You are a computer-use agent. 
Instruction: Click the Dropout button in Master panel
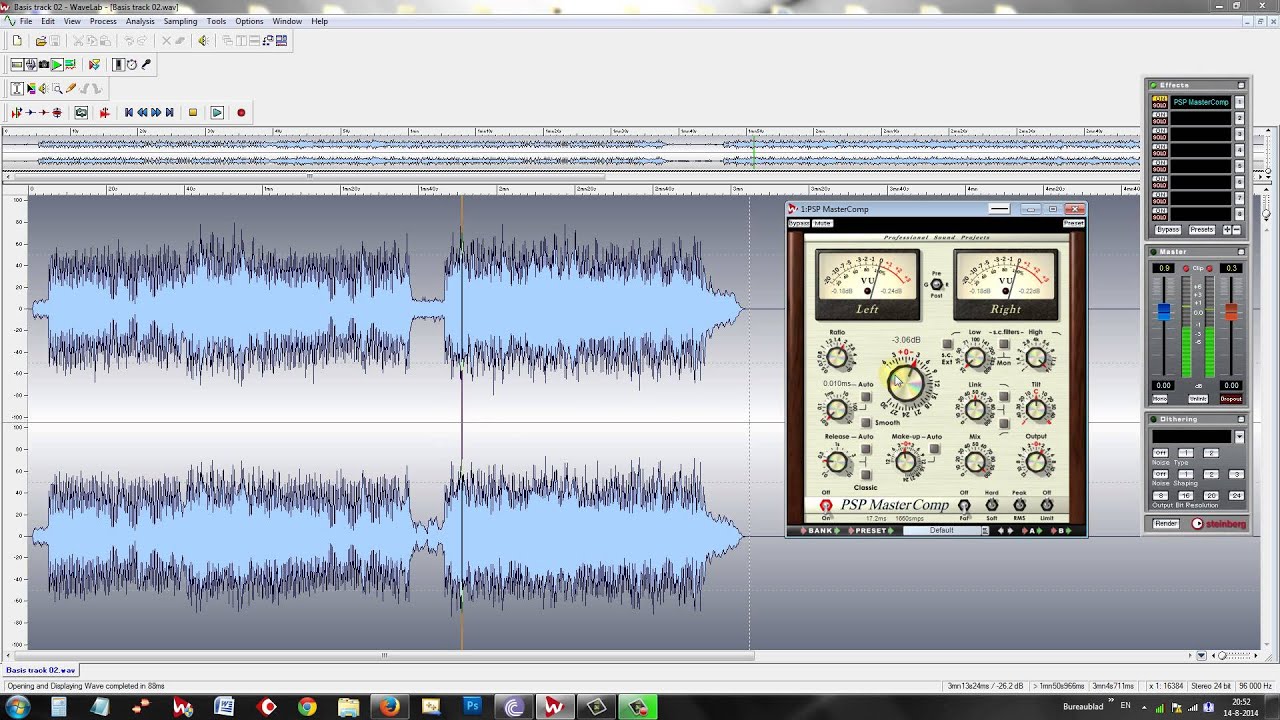pyautogui.click(x=1231, y=399)
